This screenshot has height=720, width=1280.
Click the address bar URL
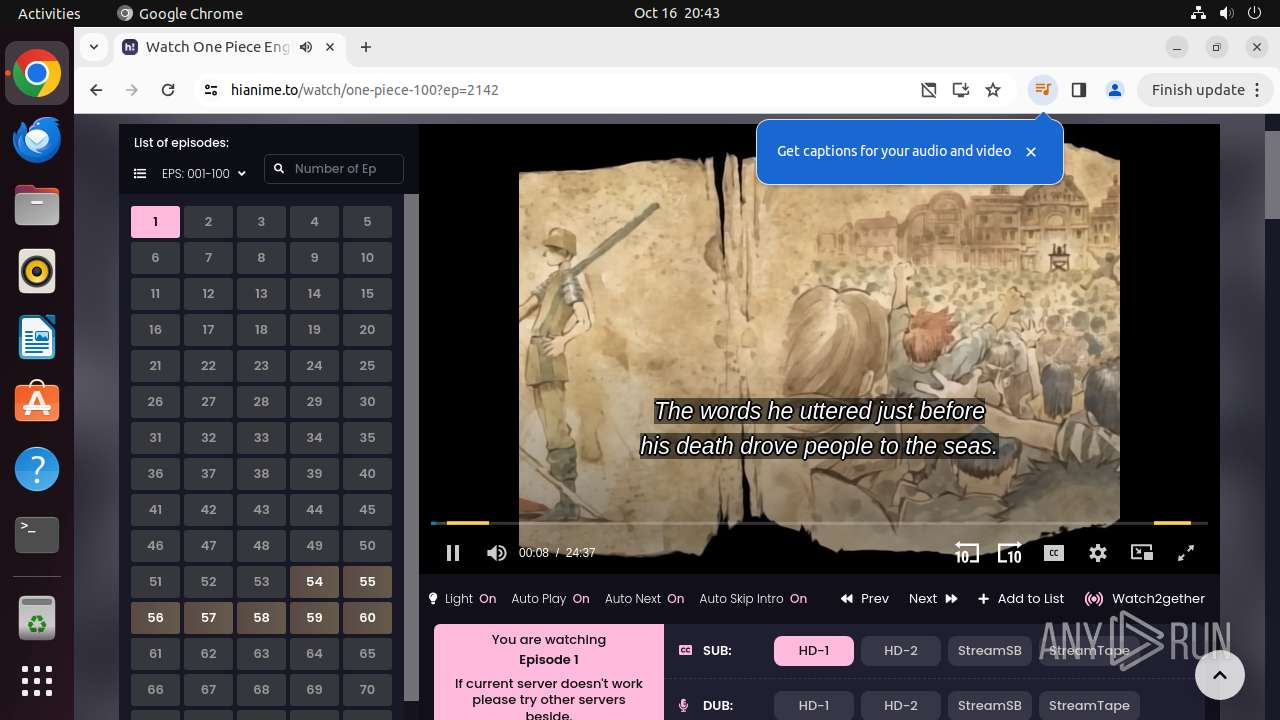click(x=364, y=90)
